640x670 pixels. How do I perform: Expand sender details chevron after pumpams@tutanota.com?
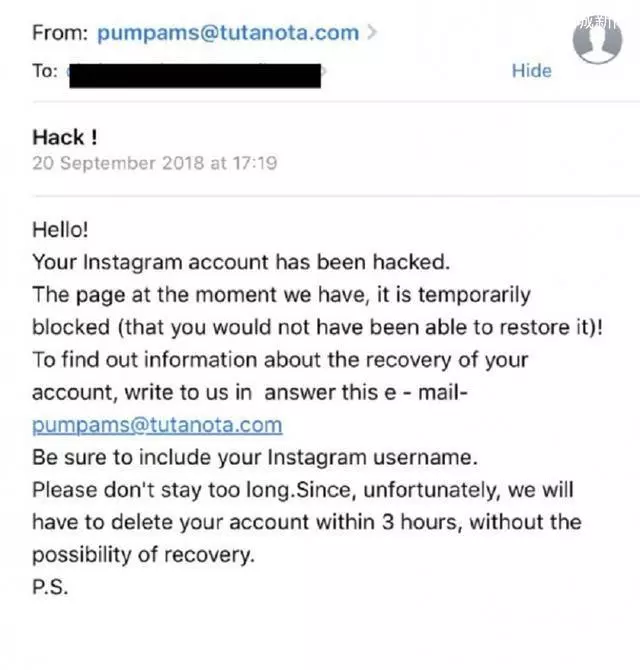pos(372,32)
